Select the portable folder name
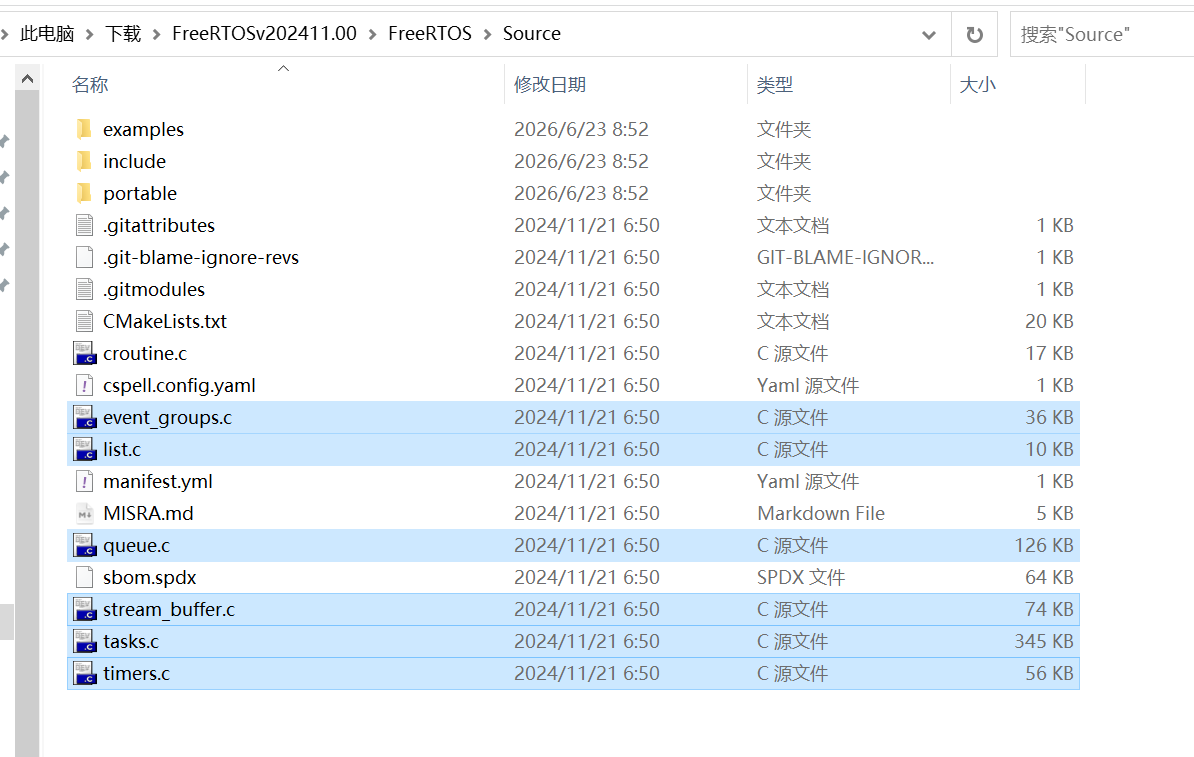The width and height of the screenshot is (1194, 757). click(140, 193)
